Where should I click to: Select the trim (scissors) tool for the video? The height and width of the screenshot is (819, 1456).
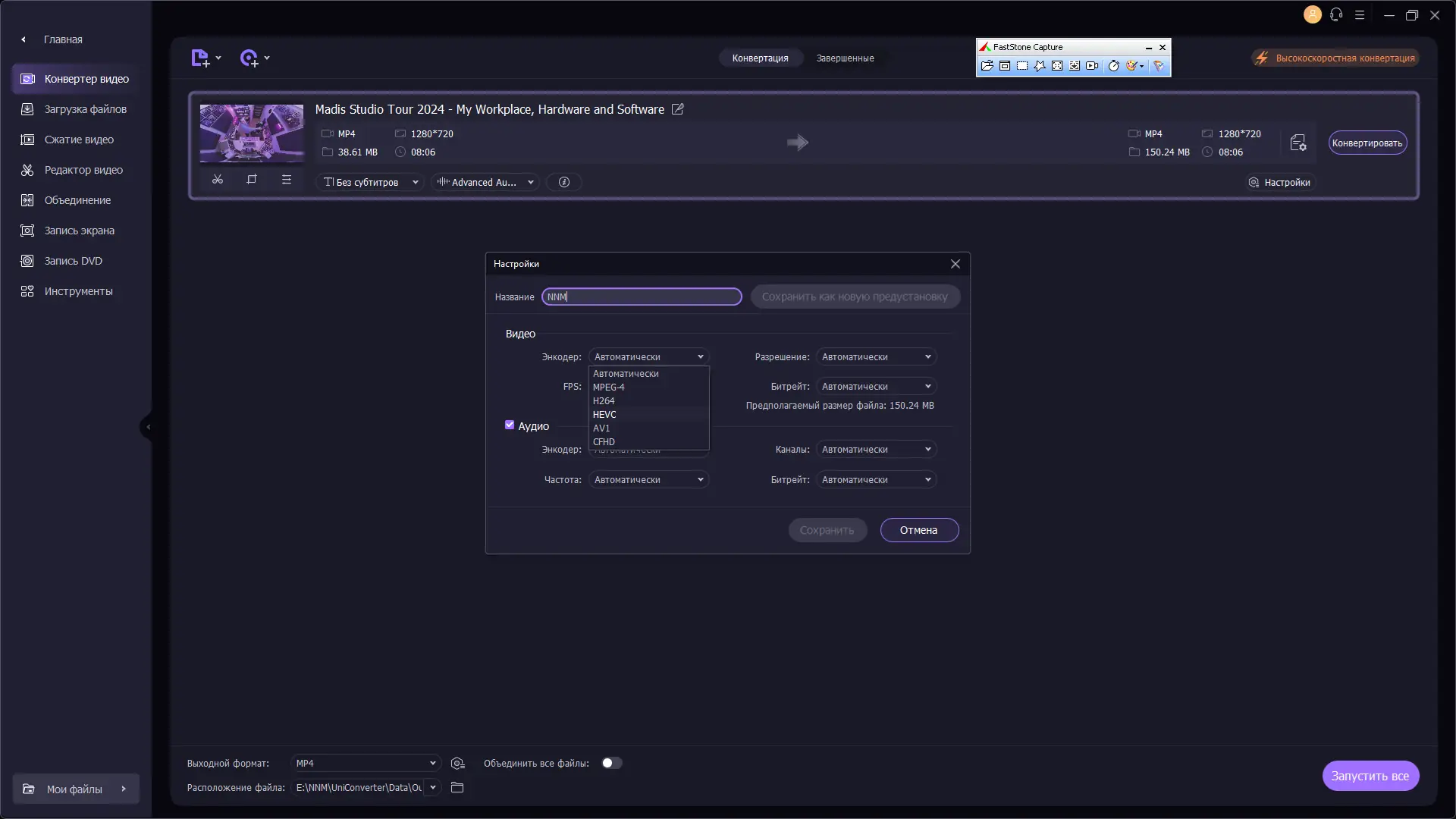[x=218, y=180]
